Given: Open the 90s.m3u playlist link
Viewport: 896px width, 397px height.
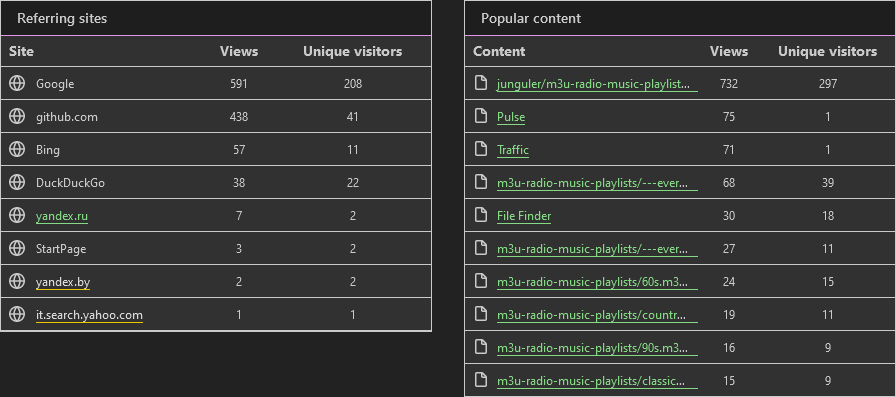Looking at the screenshot, I should pos(597,348).
